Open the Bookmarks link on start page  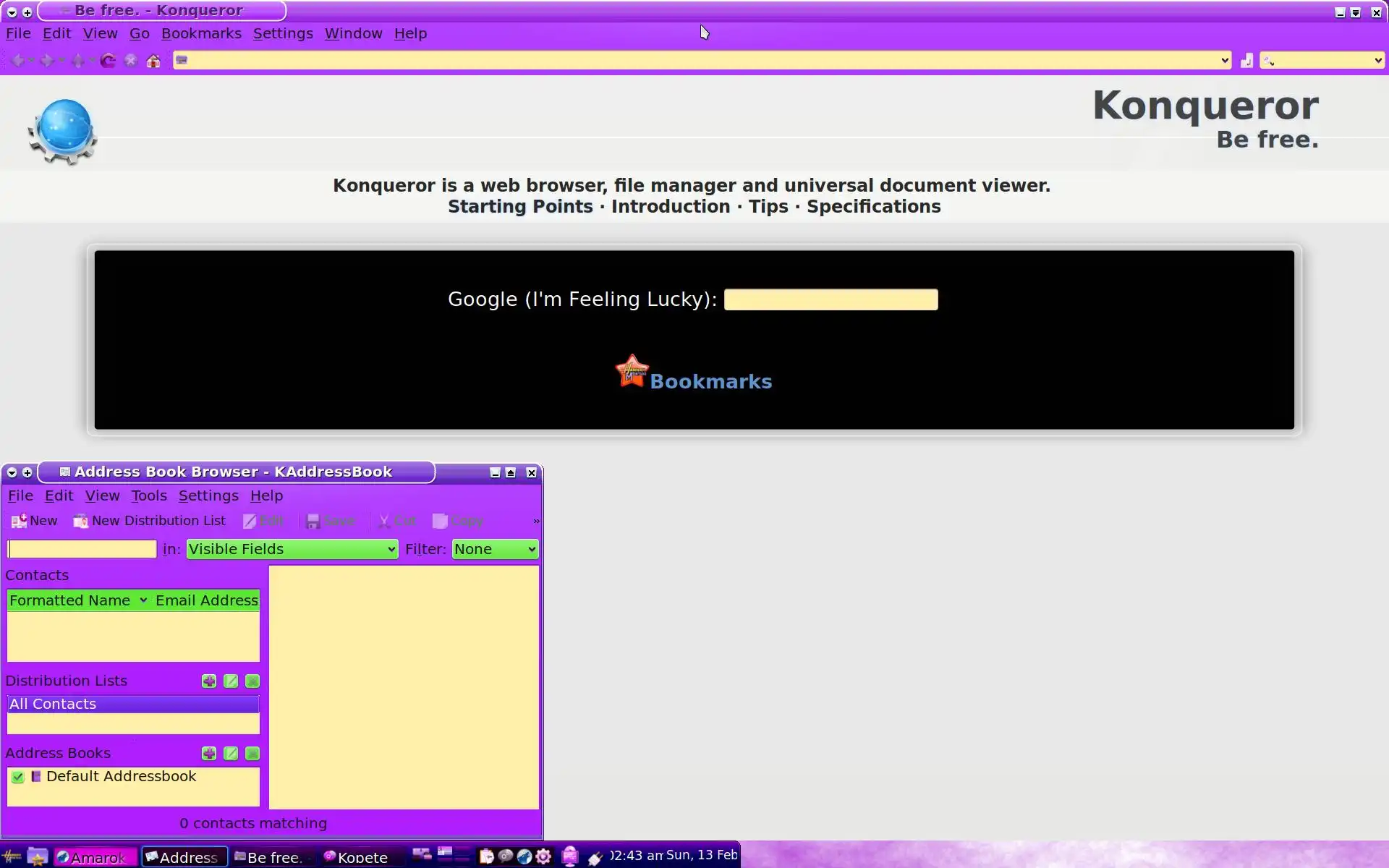[710, 381]
